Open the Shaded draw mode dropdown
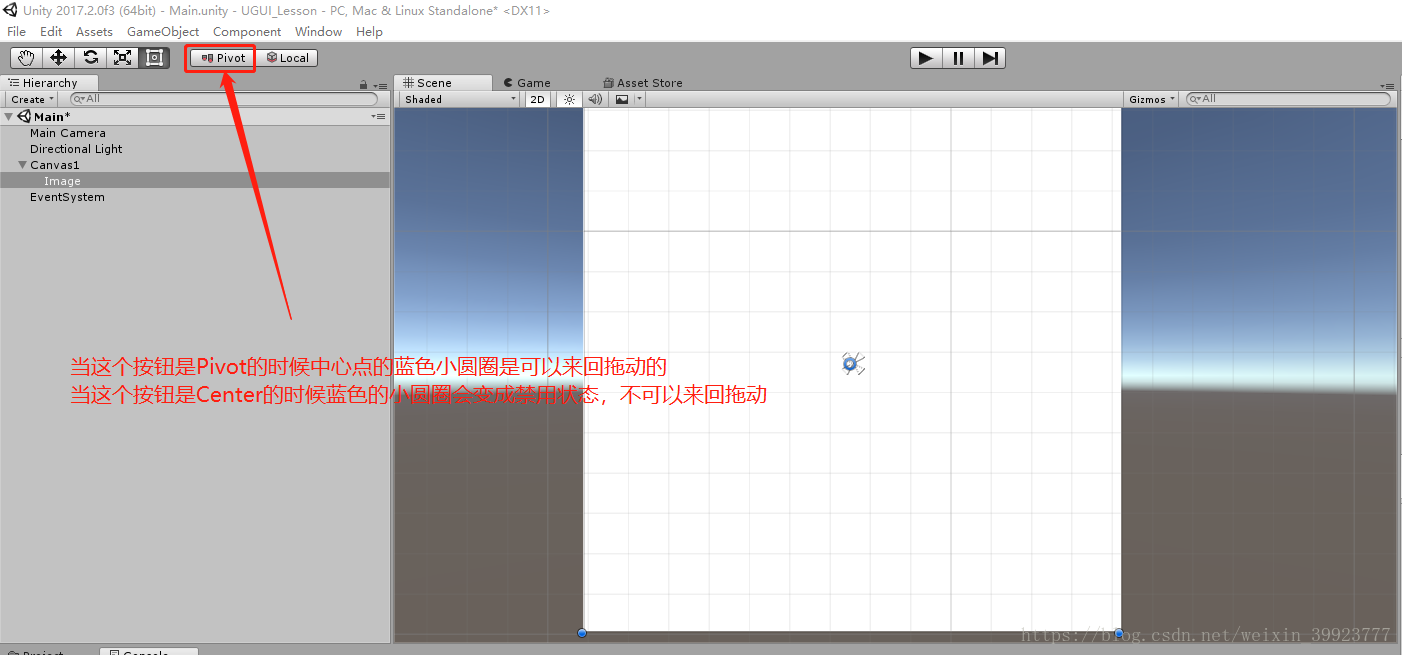Viewport: 1402px width, 655px height. click(x=460, y=99)
